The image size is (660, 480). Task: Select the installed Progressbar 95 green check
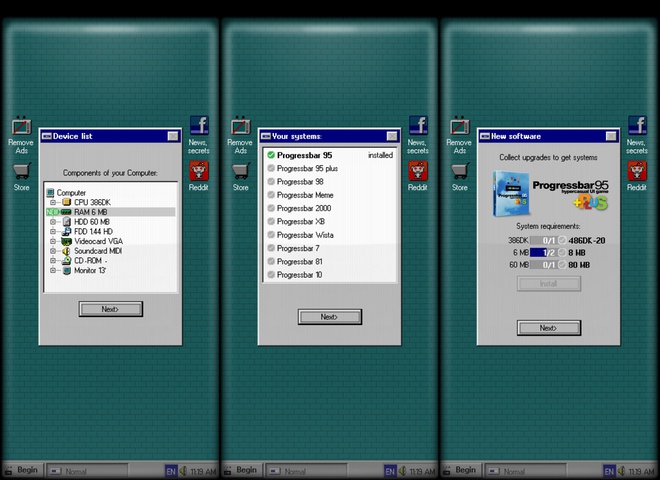click(271, 155)
